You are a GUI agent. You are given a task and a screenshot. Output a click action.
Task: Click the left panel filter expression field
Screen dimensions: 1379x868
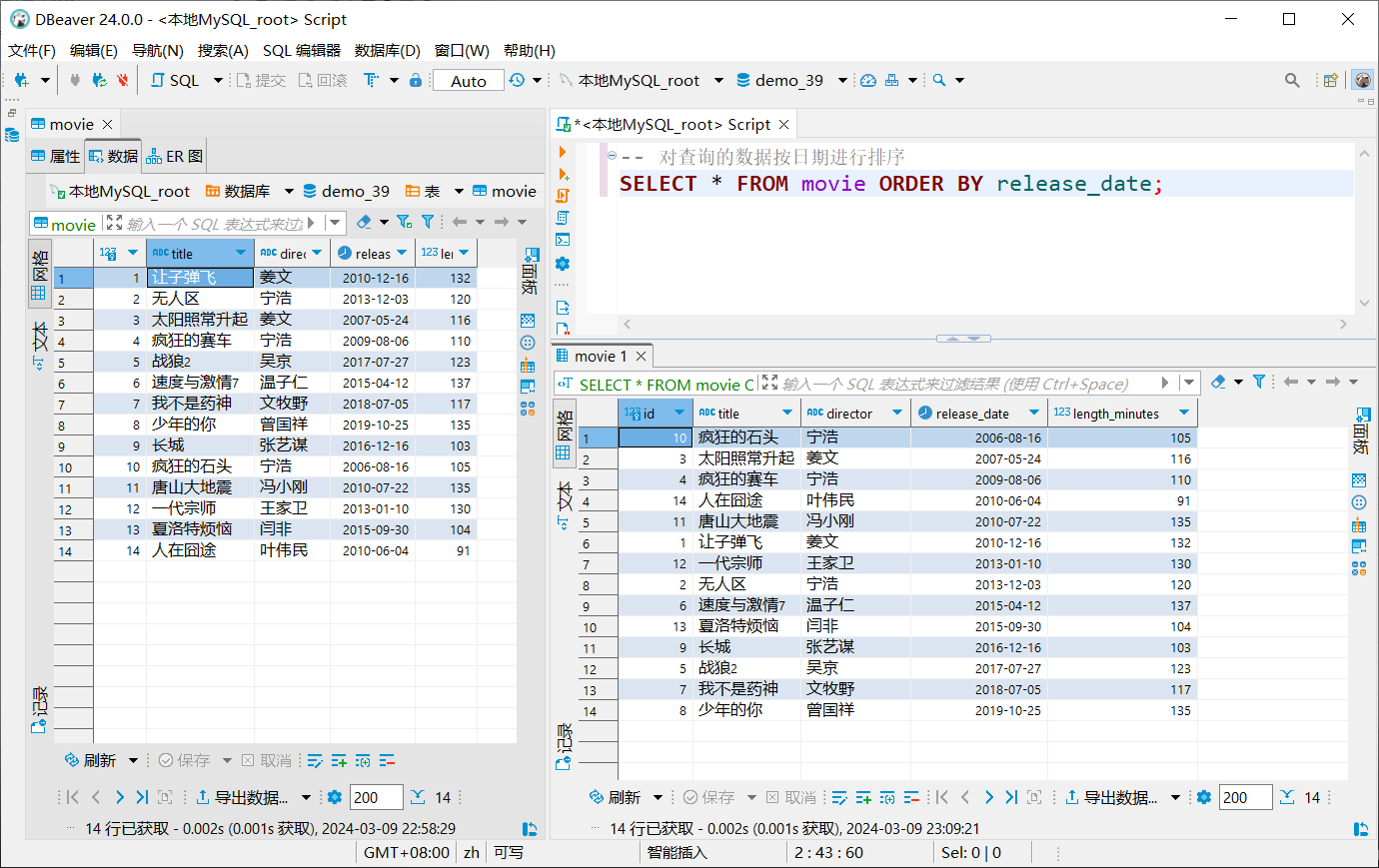coord(215,223)
